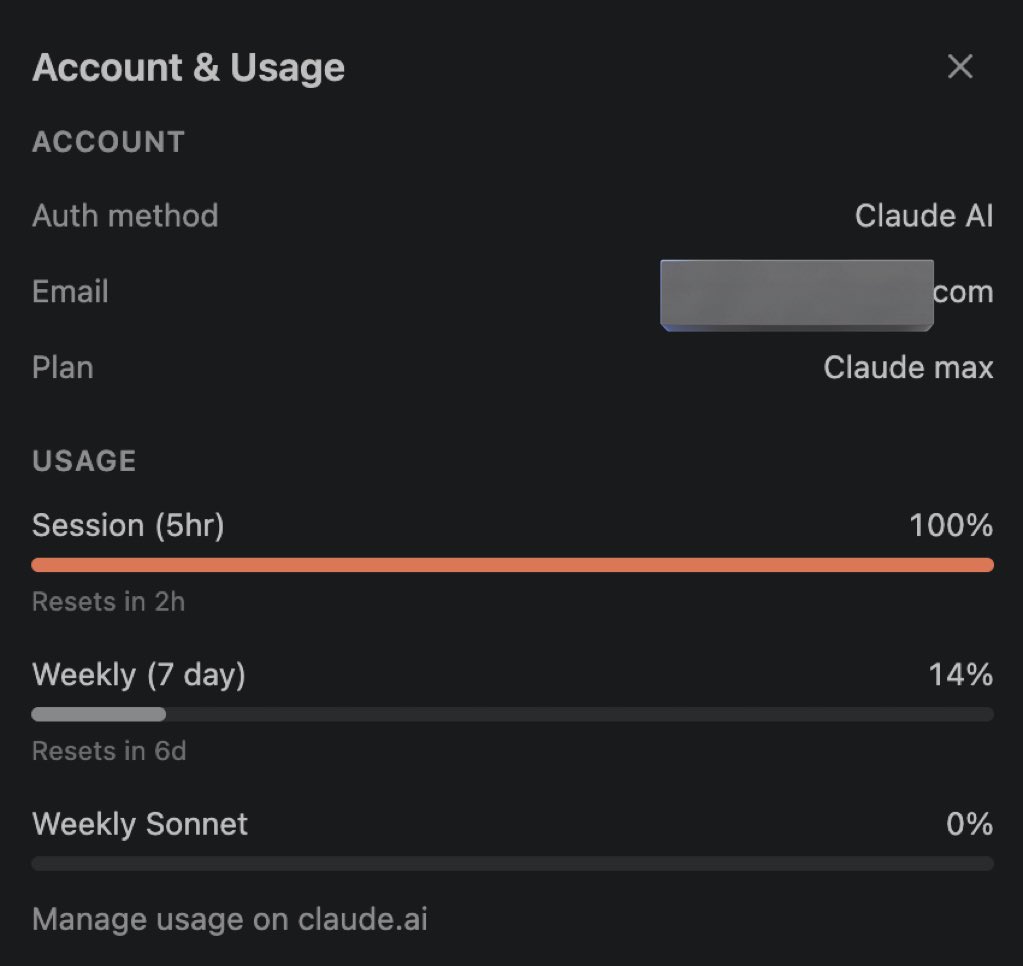Click the Email field label
This screenshot has width=1023, height=966.
tap(70, 292)
